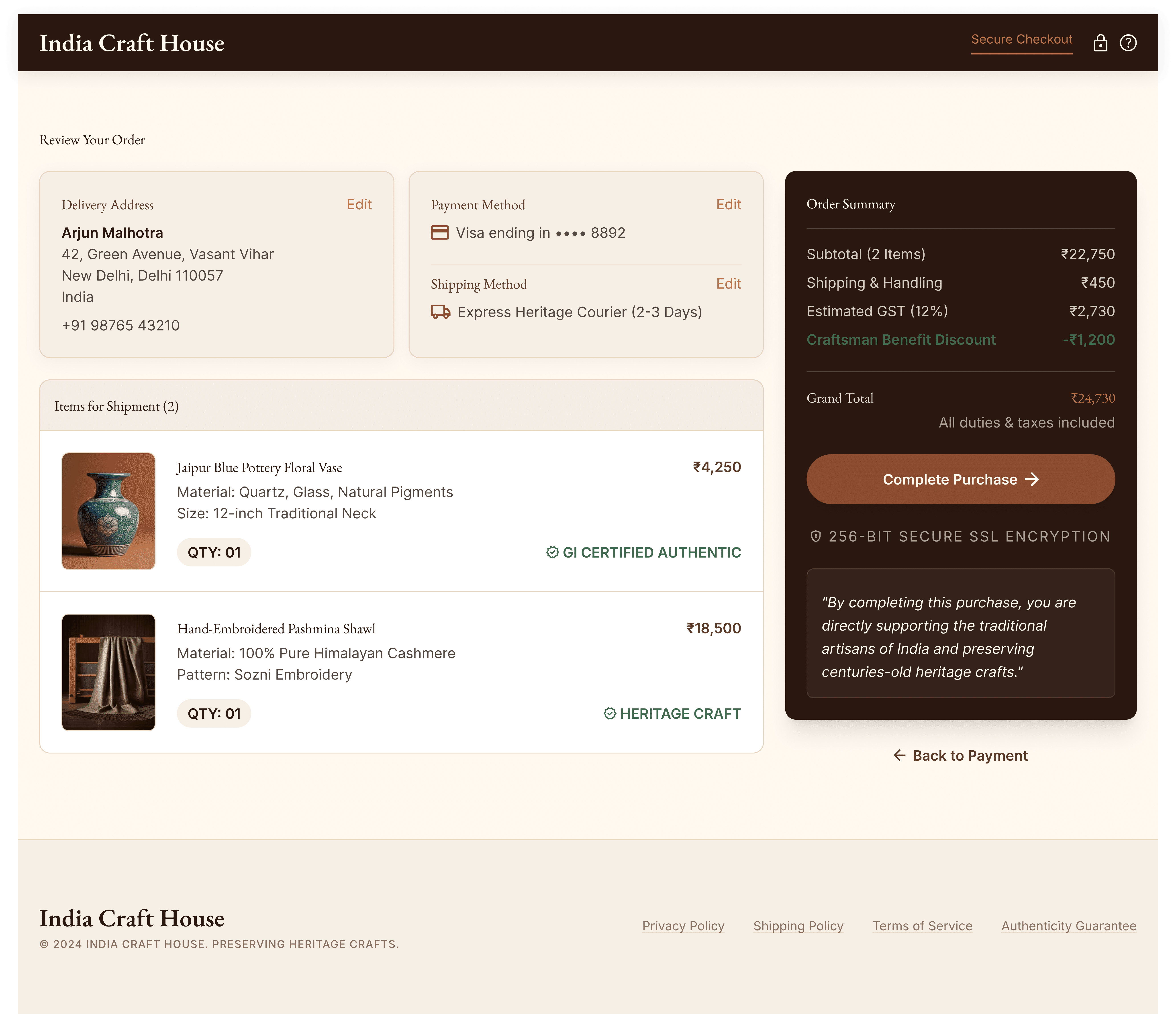The image size is (1176, 1014).
Task: Click the shield icon next to SSL encryption
Action: click(816, 536)
